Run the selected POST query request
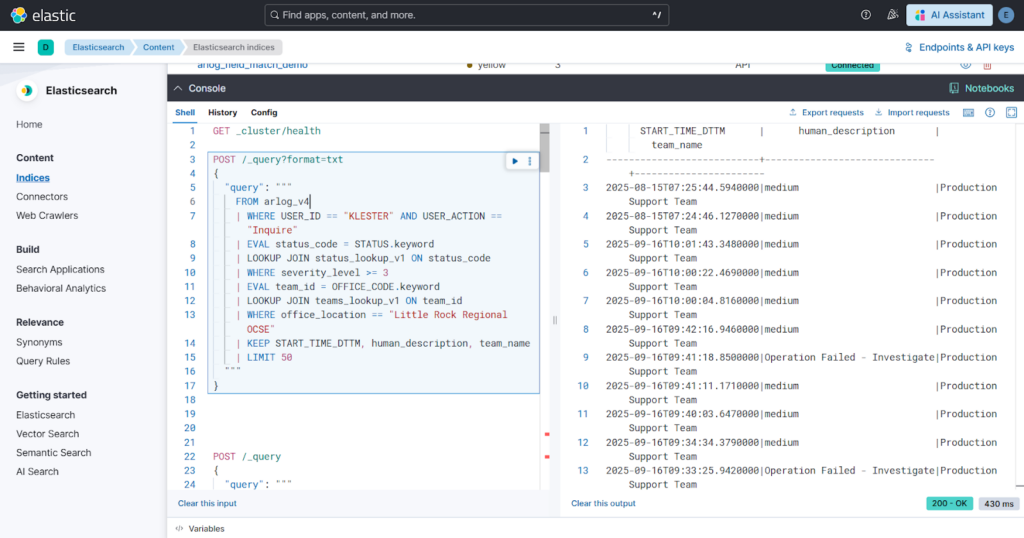Viewport: 1024px width, 538px height. pyautogui.click(x=515, y=161)
